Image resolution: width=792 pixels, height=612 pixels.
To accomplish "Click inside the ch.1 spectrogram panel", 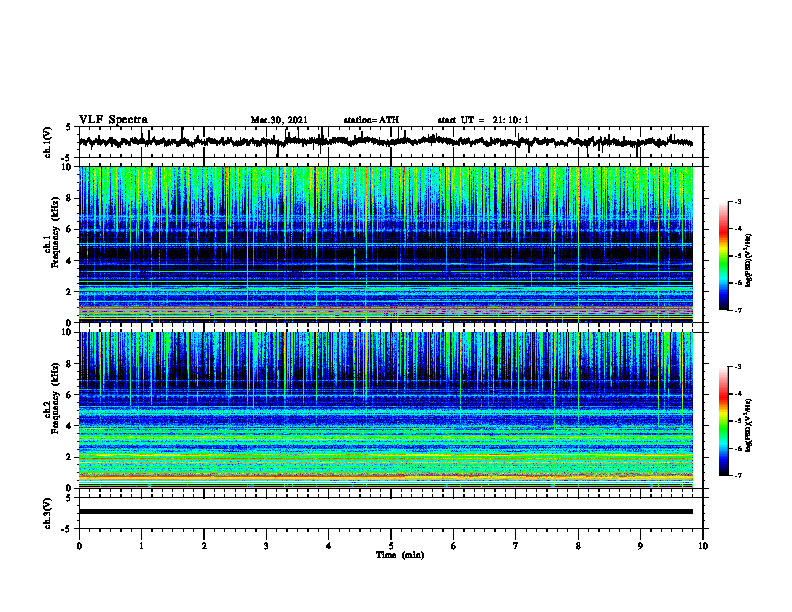I will (x=386, y=244).
